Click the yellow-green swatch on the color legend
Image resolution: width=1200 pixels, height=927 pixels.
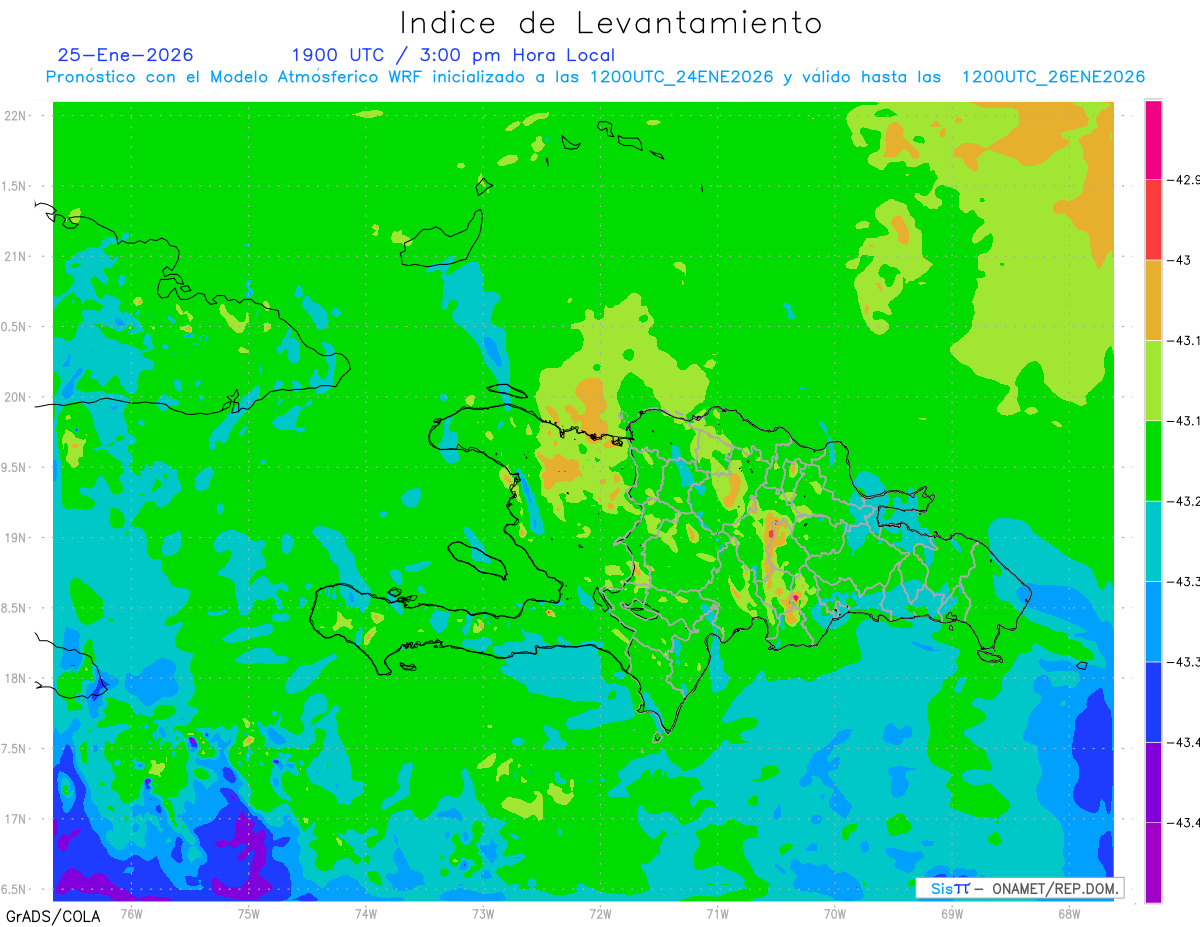(1154, 380)
